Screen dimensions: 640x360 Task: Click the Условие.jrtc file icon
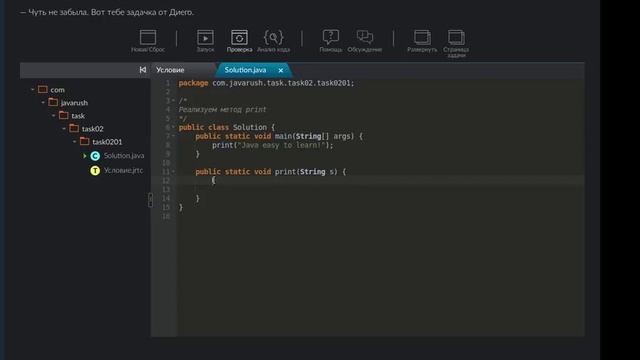(95, 171)
